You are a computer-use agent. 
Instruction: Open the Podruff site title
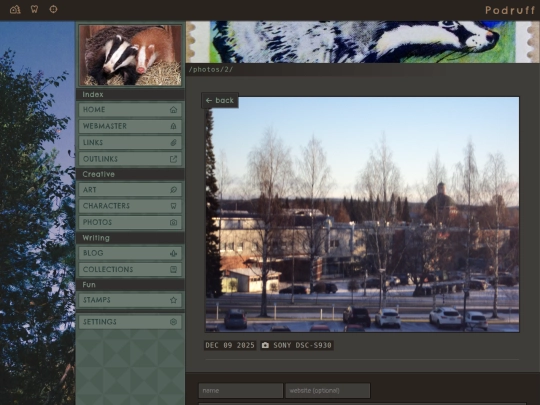tap(510, 10)
